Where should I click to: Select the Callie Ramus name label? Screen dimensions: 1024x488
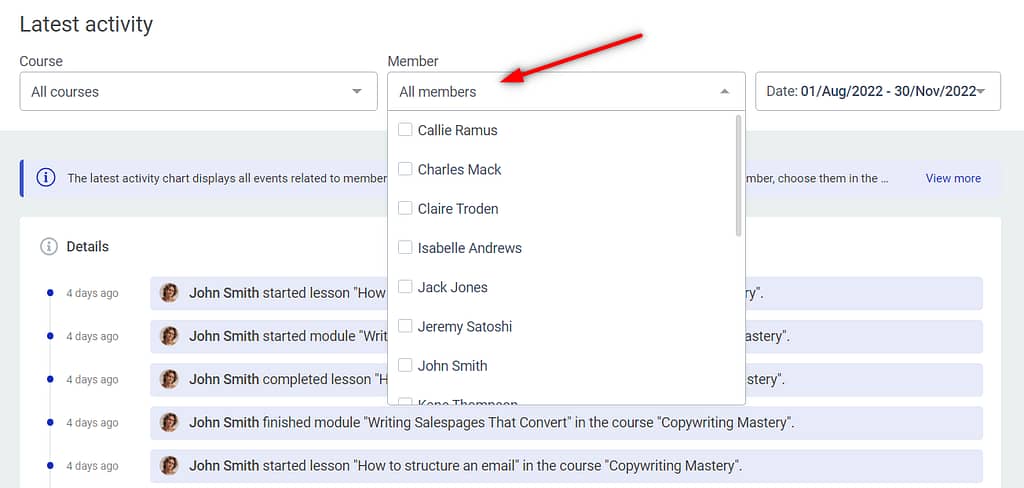(457, 130)
